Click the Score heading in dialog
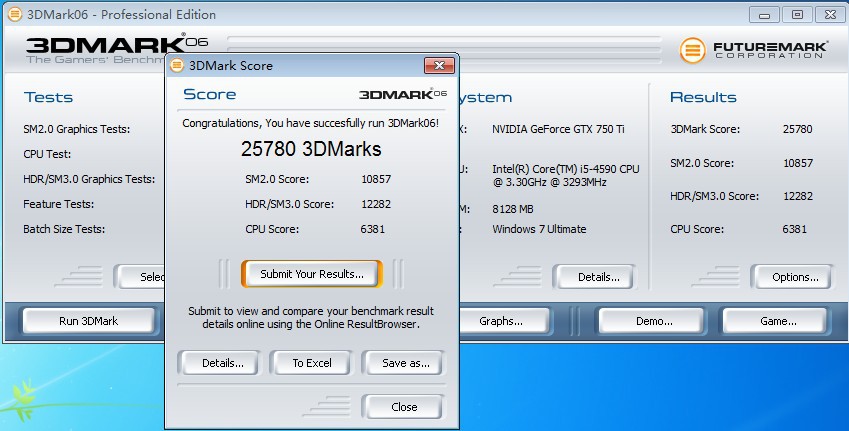The height and width of the screenshot is (431, 849). coord(210,94)
